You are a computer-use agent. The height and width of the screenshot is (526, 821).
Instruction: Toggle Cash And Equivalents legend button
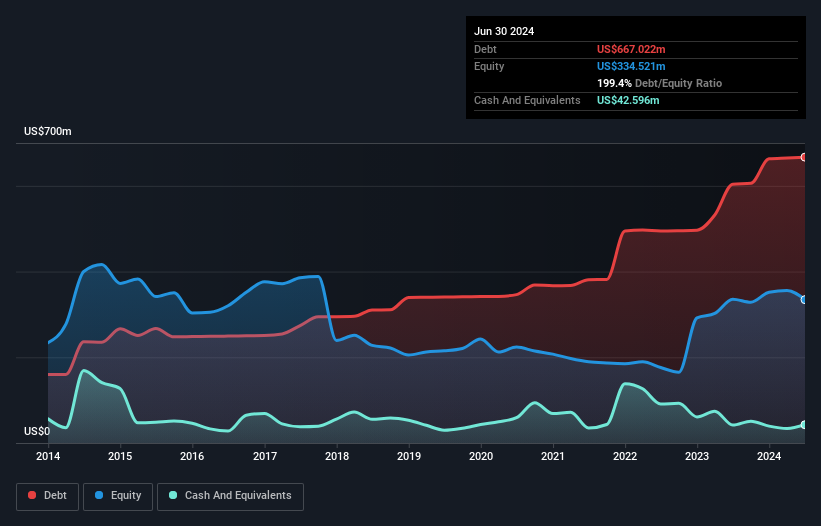click(230, 496)
